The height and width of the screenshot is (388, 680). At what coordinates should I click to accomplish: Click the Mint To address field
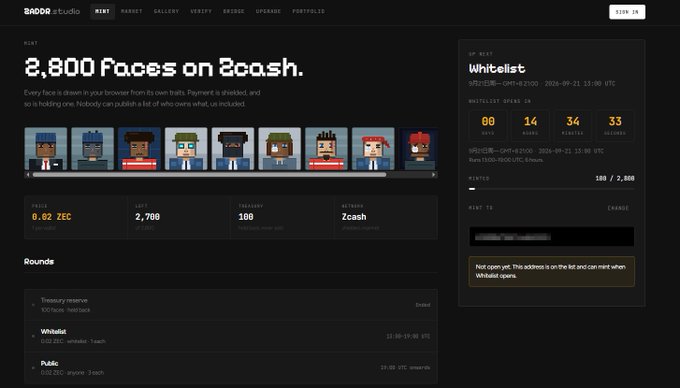click(x=552, y=237)
